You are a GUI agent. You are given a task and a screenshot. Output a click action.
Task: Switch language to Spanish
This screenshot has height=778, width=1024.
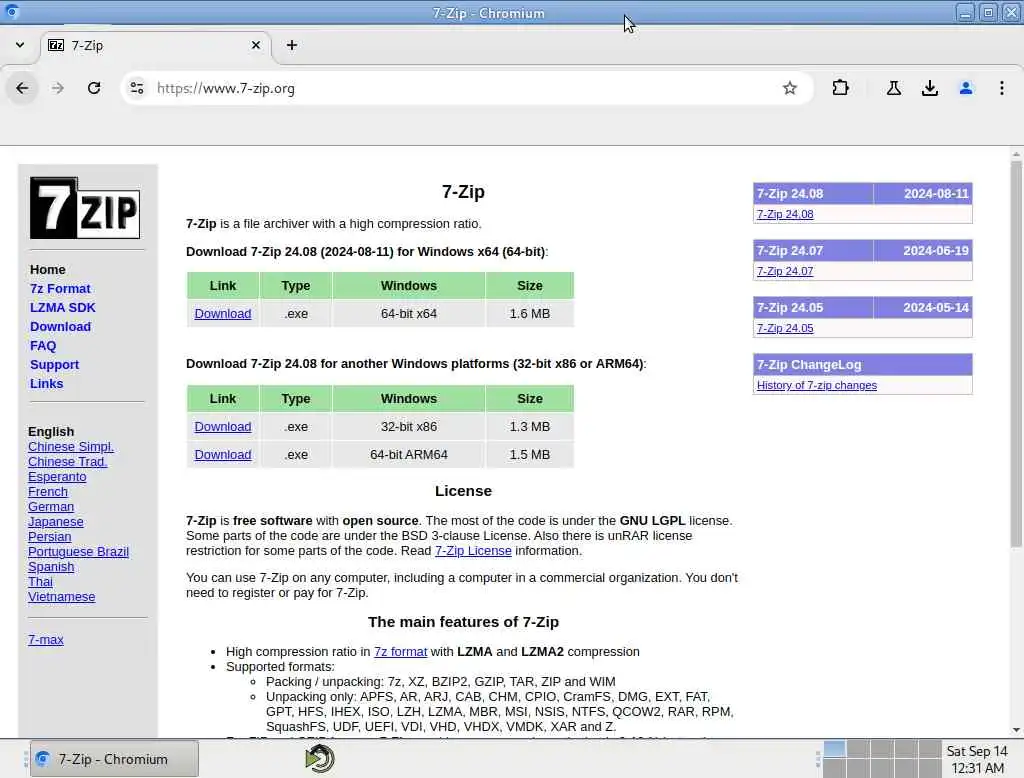point(51,567)
